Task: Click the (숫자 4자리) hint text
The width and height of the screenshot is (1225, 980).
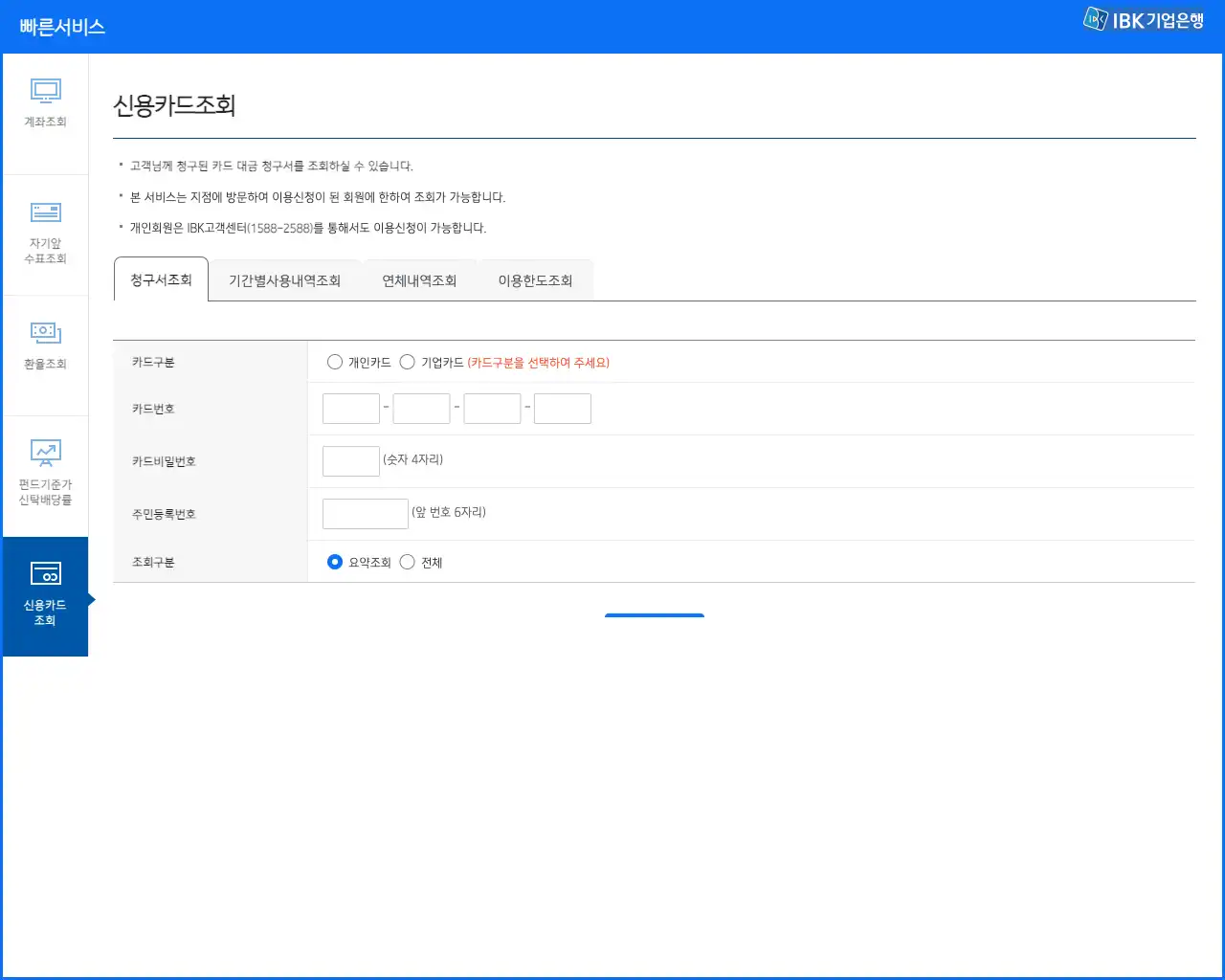Action: pos(412,459)
